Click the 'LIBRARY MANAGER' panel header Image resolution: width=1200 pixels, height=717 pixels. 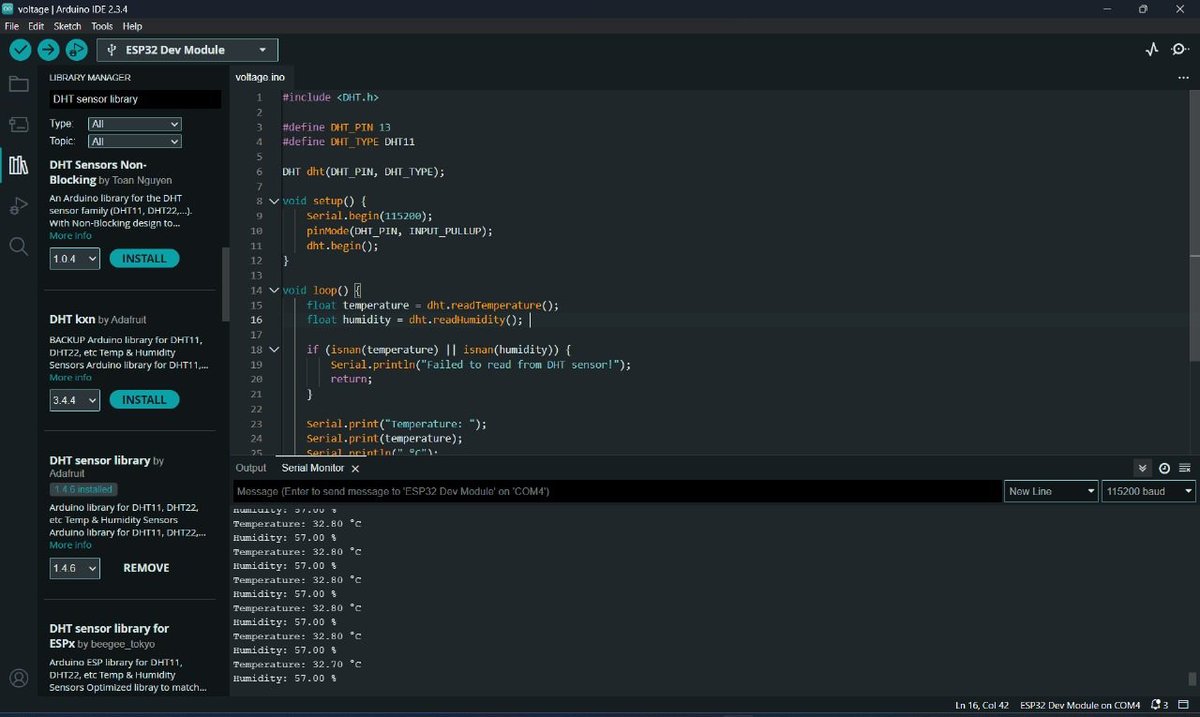pos(90,77)
